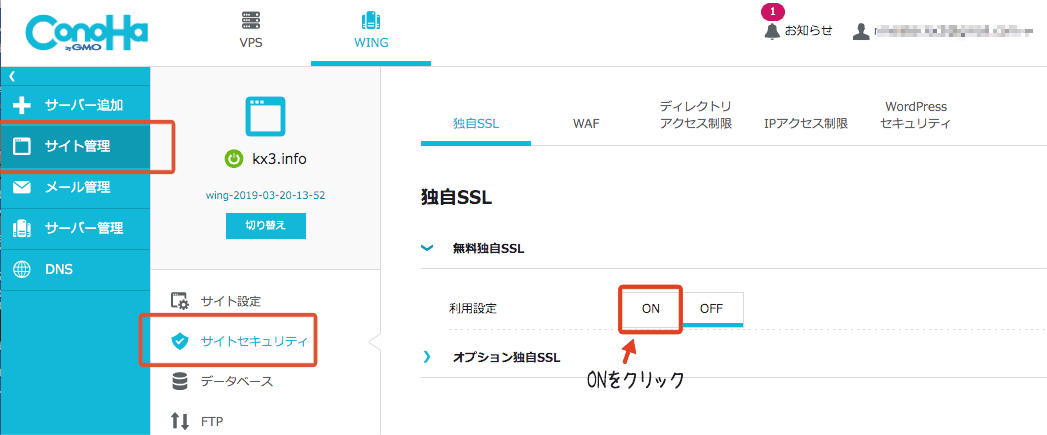Collapse the 無料独自SSL section chevron
This screenshot has width=1047, height=435.
tap(427, 249)
